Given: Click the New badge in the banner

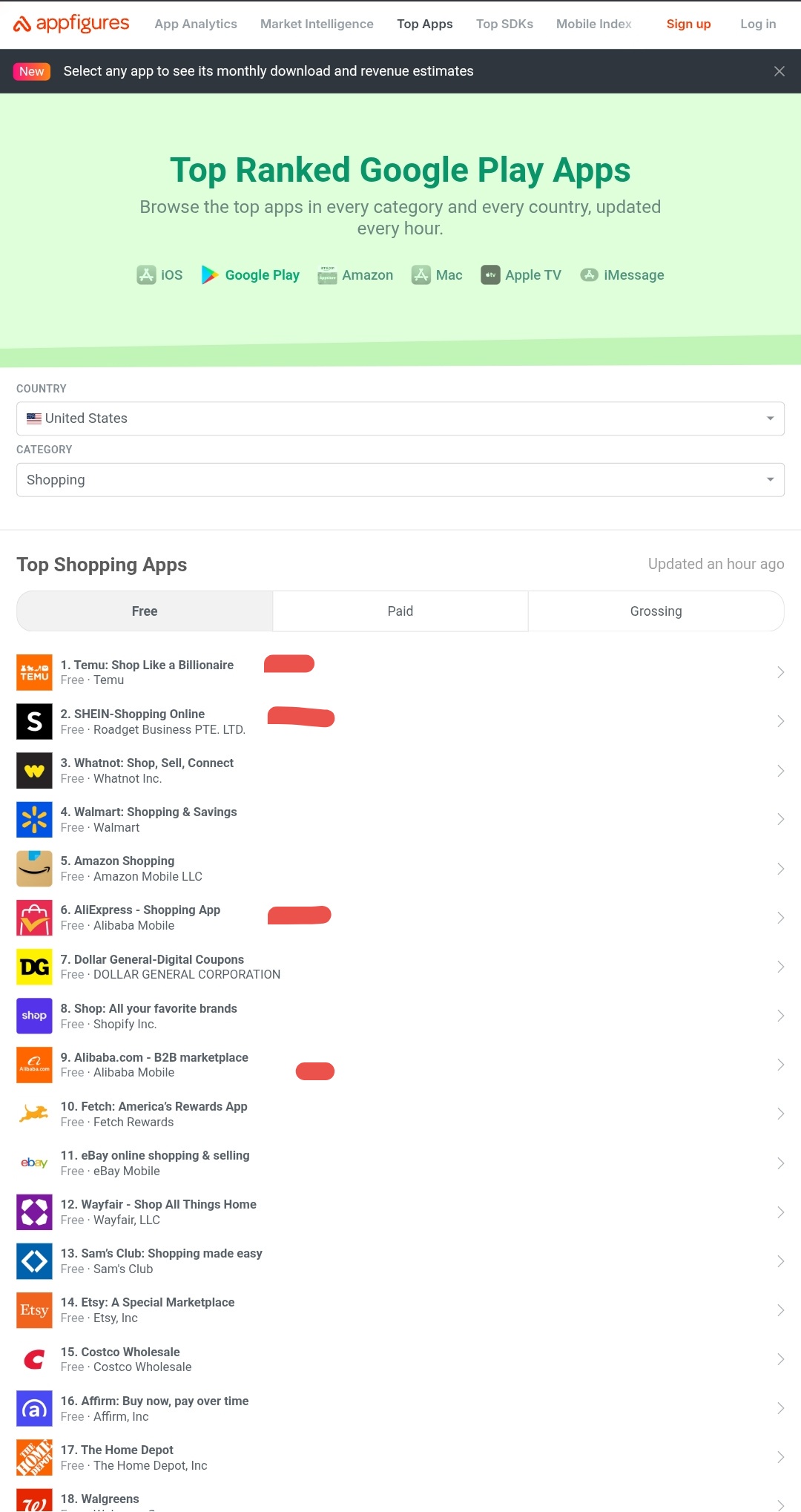Looking at the screenshot, I should (x=32, y=71).
